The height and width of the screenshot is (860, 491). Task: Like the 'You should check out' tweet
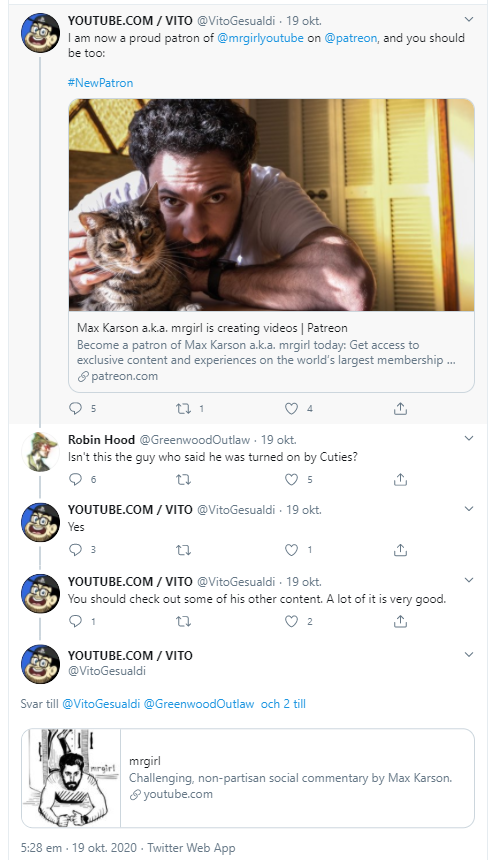pyautogui.click(x=291, y=621)
